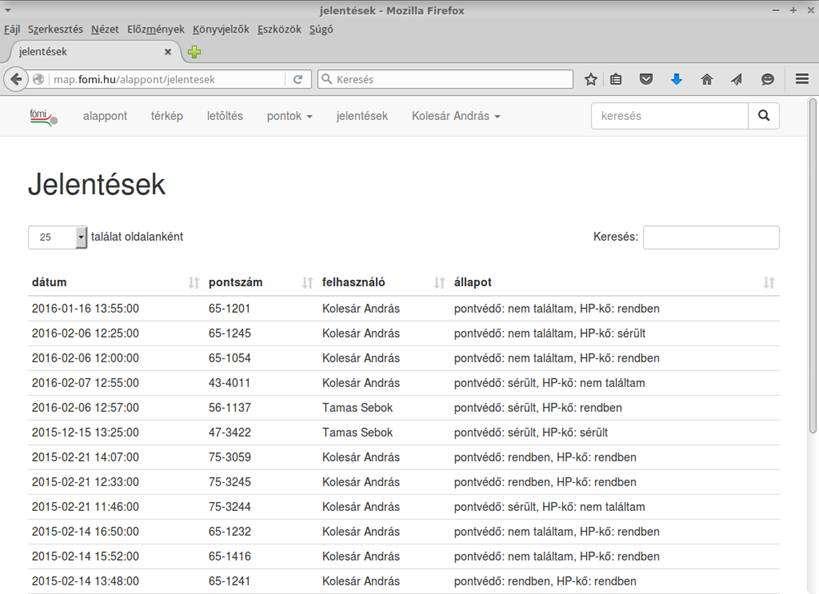The image size is (819, 594).
Task: Open the pontok dropdown menu
Action: (289, 116)
